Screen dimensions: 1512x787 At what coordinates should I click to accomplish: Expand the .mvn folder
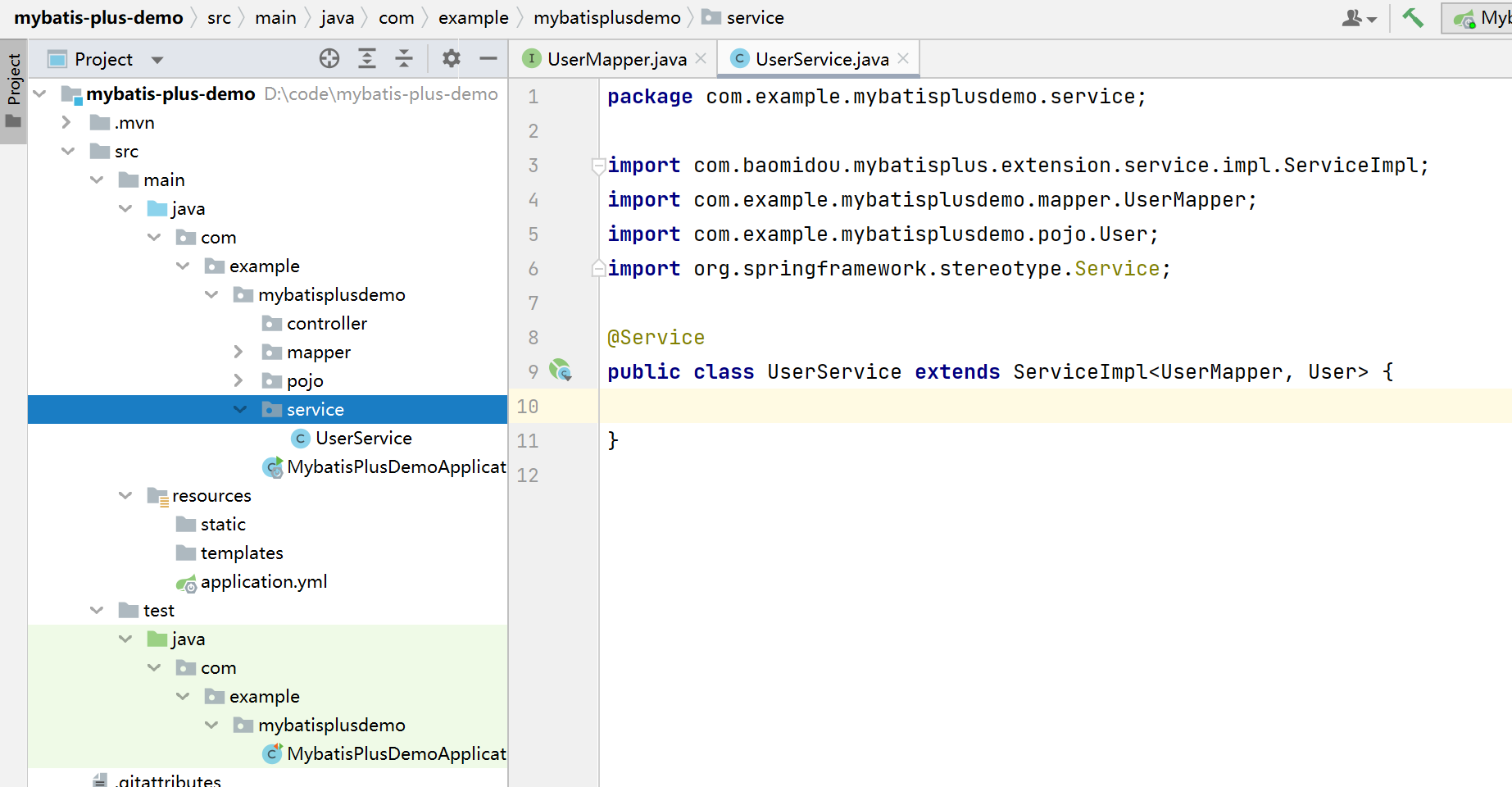(67, 123)
